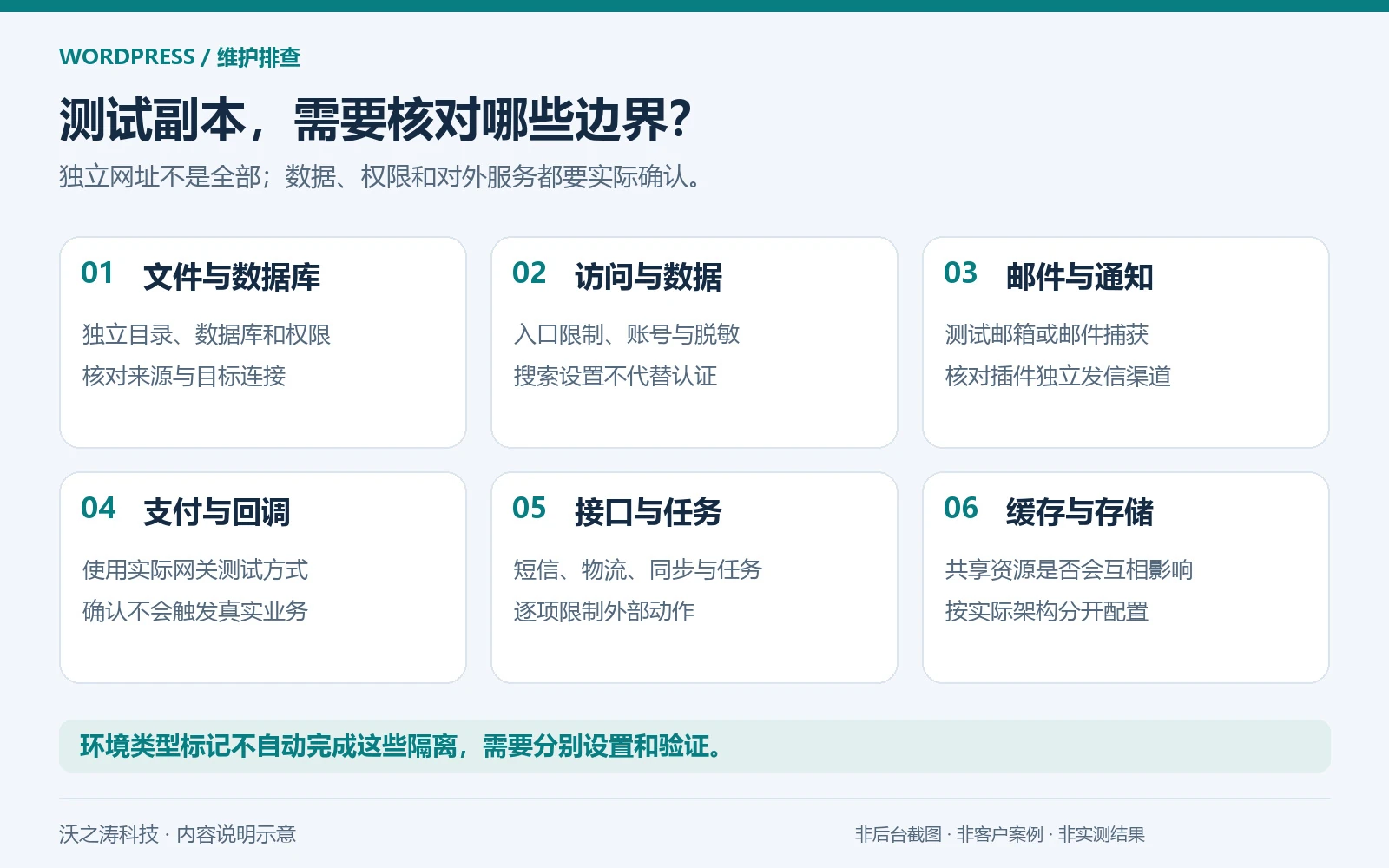Click the line "搜索设置不代替认证"

pos(616,376)
